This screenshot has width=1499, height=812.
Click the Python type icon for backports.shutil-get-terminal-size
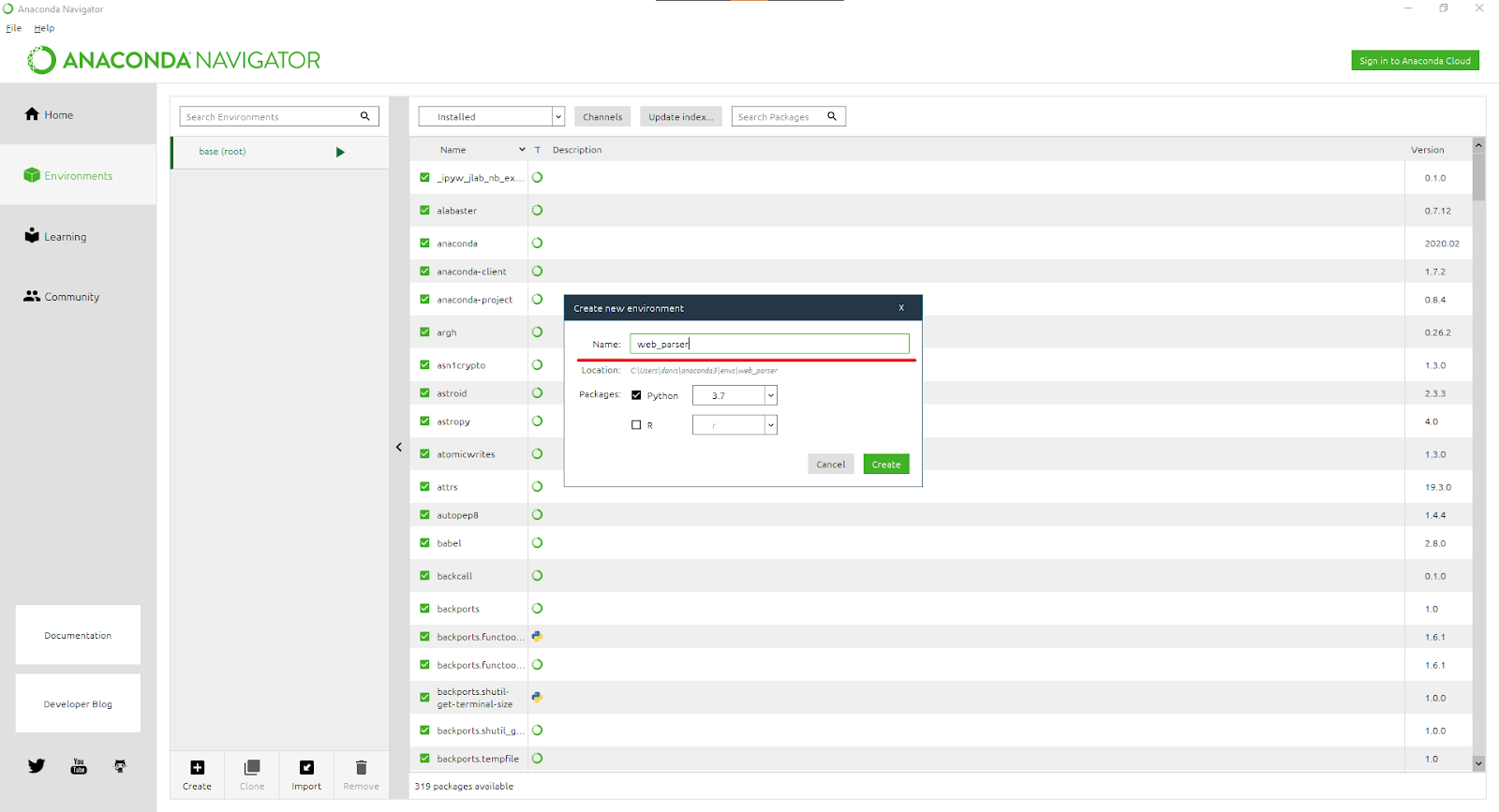(x=537, y=697)
